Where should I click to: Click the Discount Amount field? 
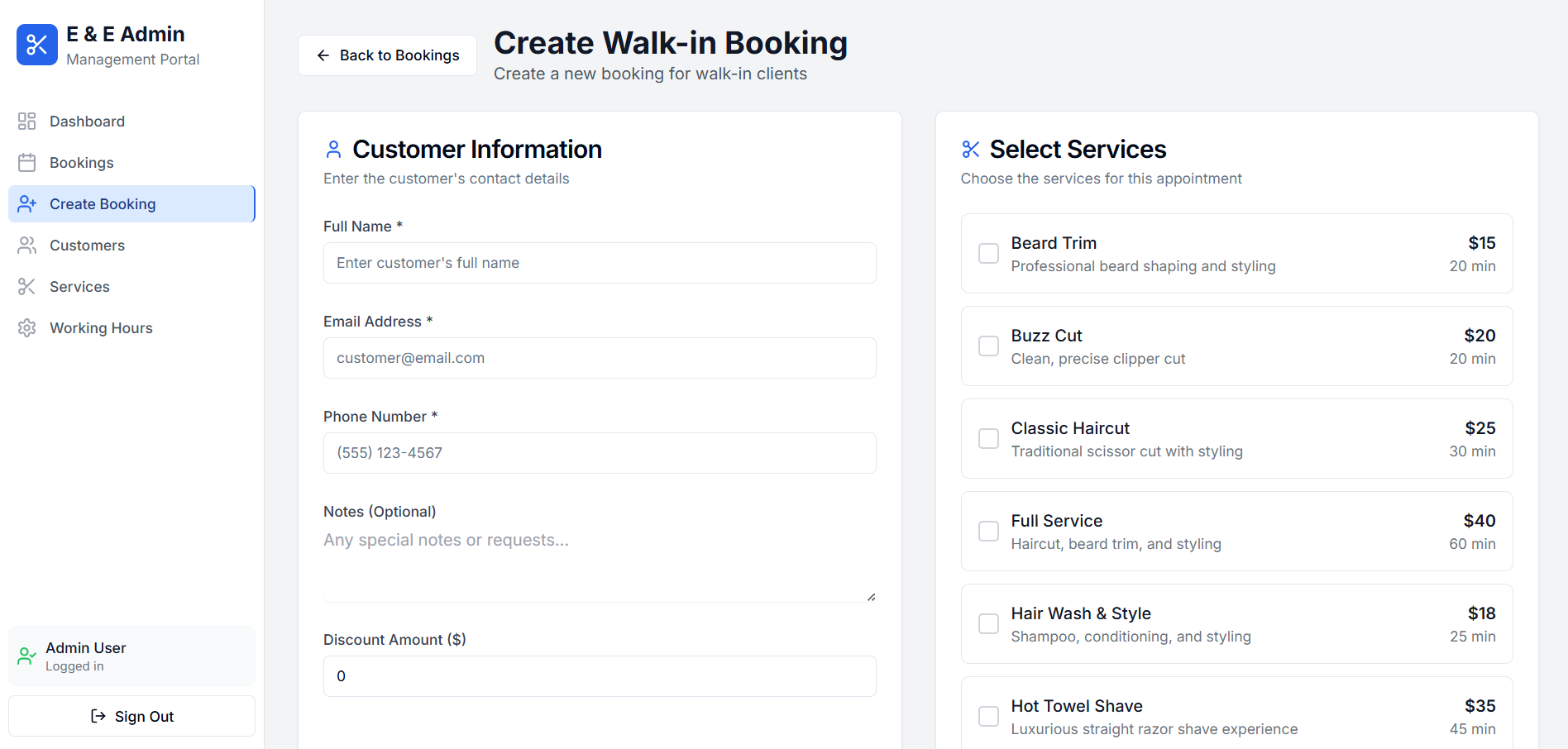coord(600,676)
